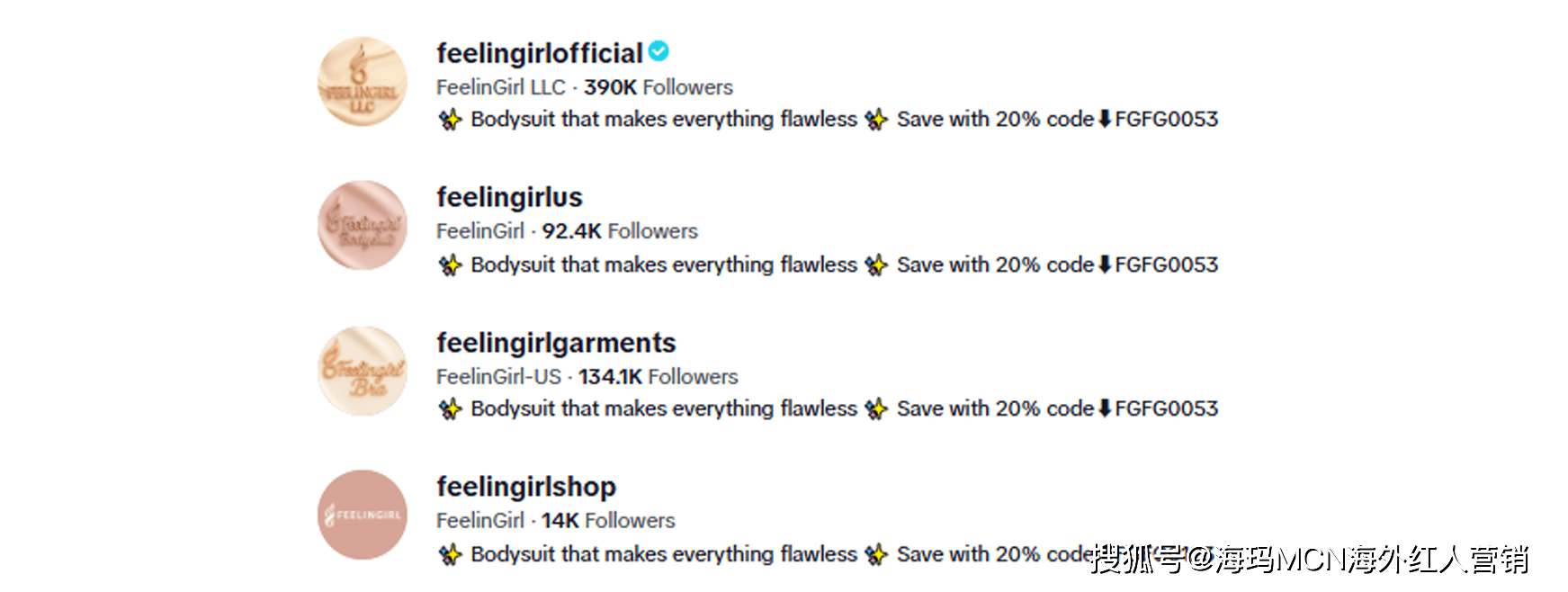This screenshot has height=592, width=1568.
Task: Click sparkle icon starting feelingirlus bio
Action: pyautogui.click(x=450, y=265)
